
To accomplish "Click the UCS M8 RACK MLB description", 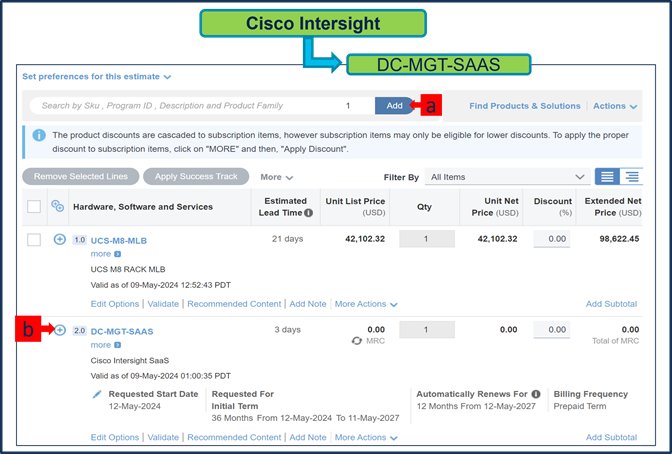I will point(128,269).
